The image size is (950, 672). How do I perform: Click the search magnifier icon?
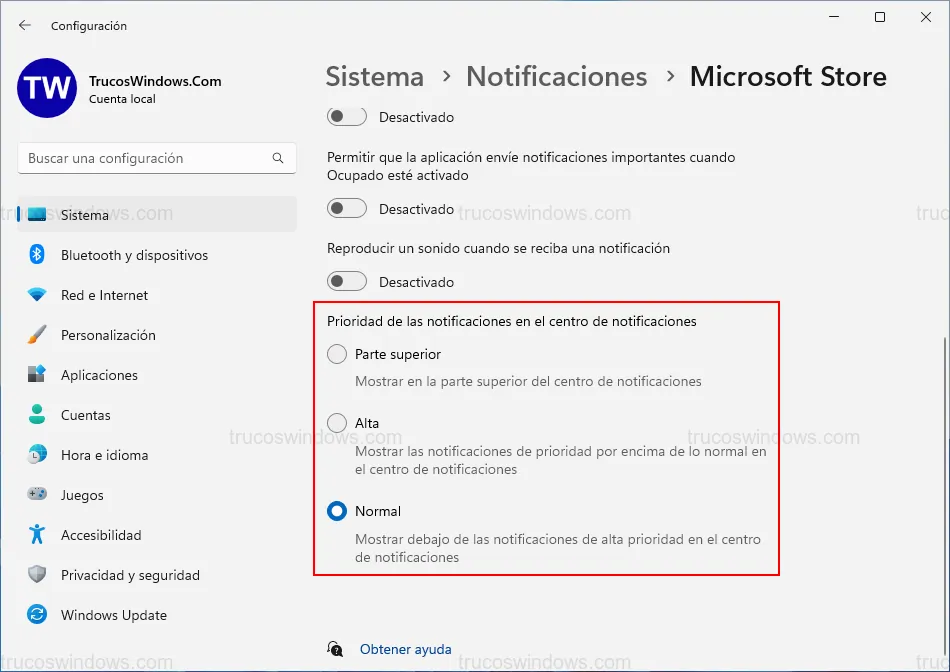pos(278,158)
